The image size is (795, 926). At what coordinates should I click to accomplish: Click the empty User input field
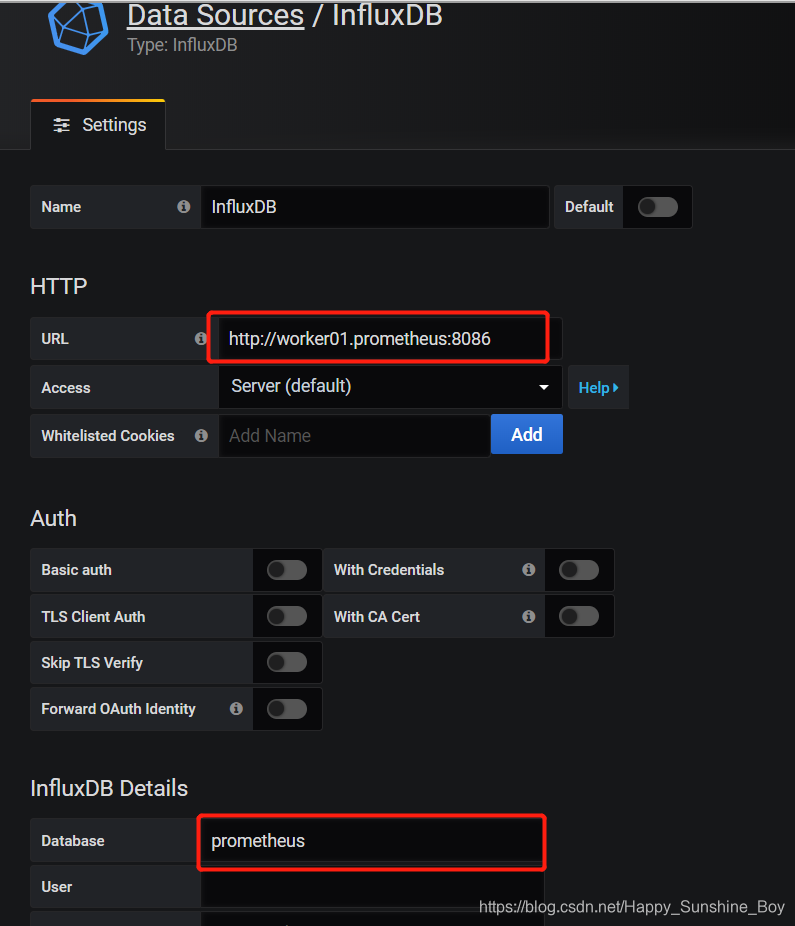pyautogui.click(x=372, y=887)
